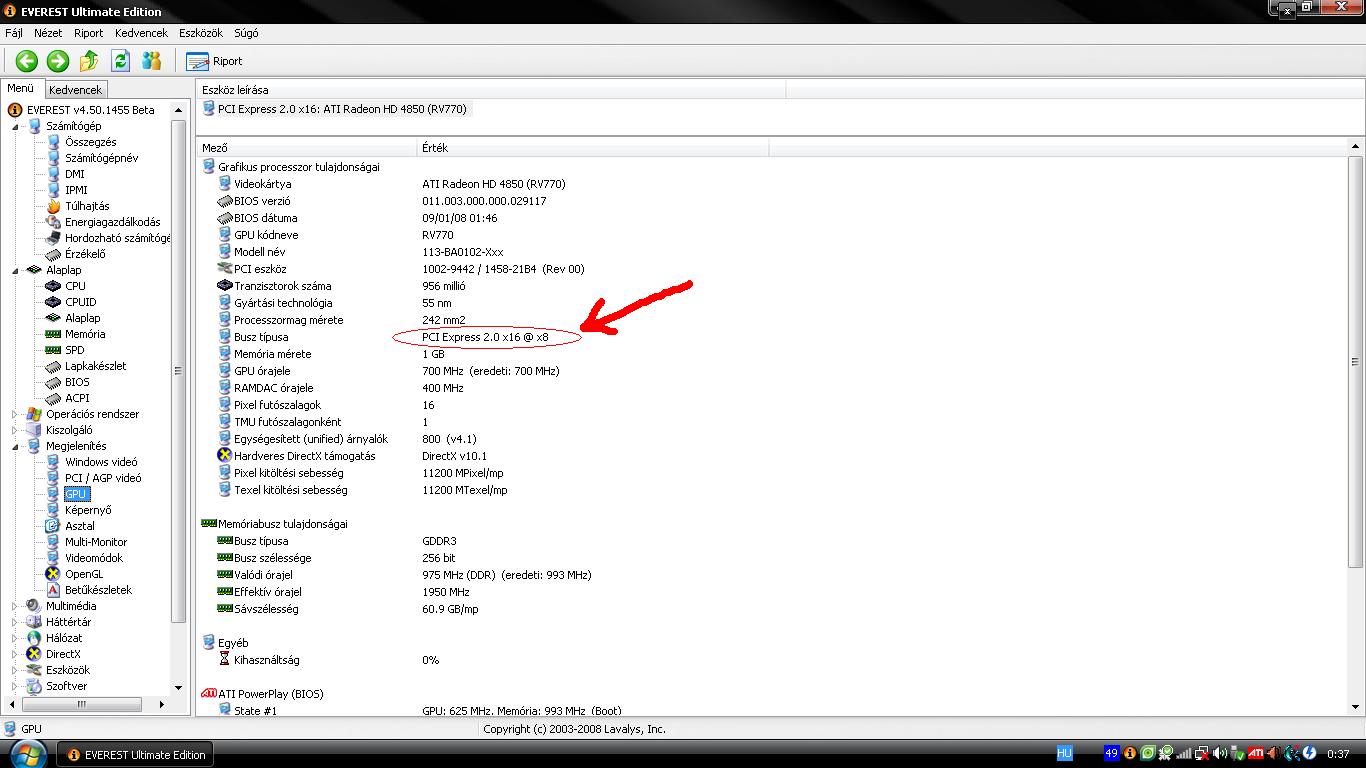Image resolution: width=1366 pixels, height=768 pixels.
Task: Click the EVEREST Ultimate Edition taskbar button
Action: [x=135, y=755]
